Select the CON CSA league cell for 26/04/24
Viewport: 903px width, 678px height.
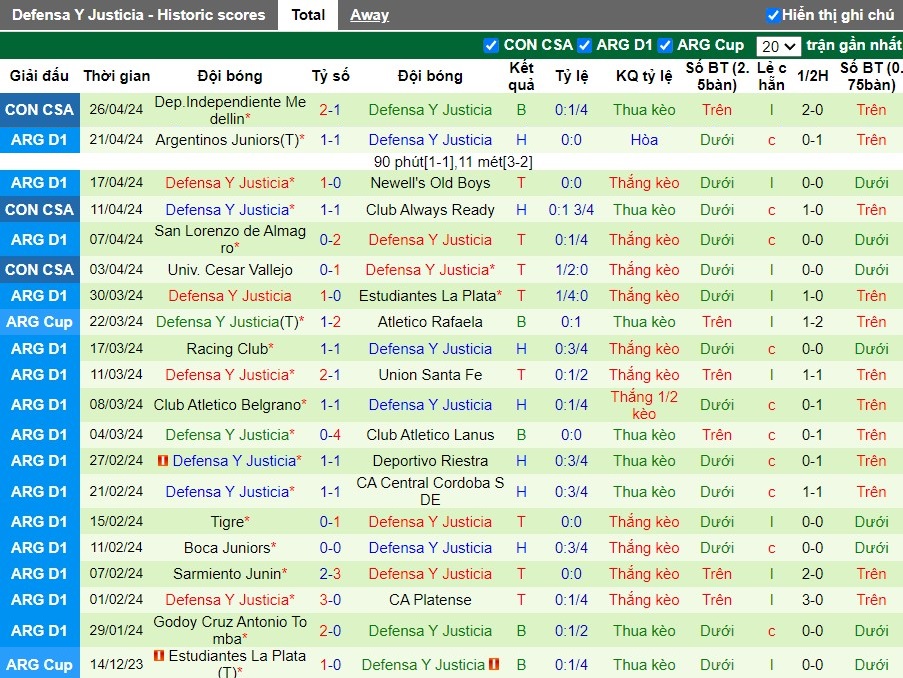(x=40, y=110)
